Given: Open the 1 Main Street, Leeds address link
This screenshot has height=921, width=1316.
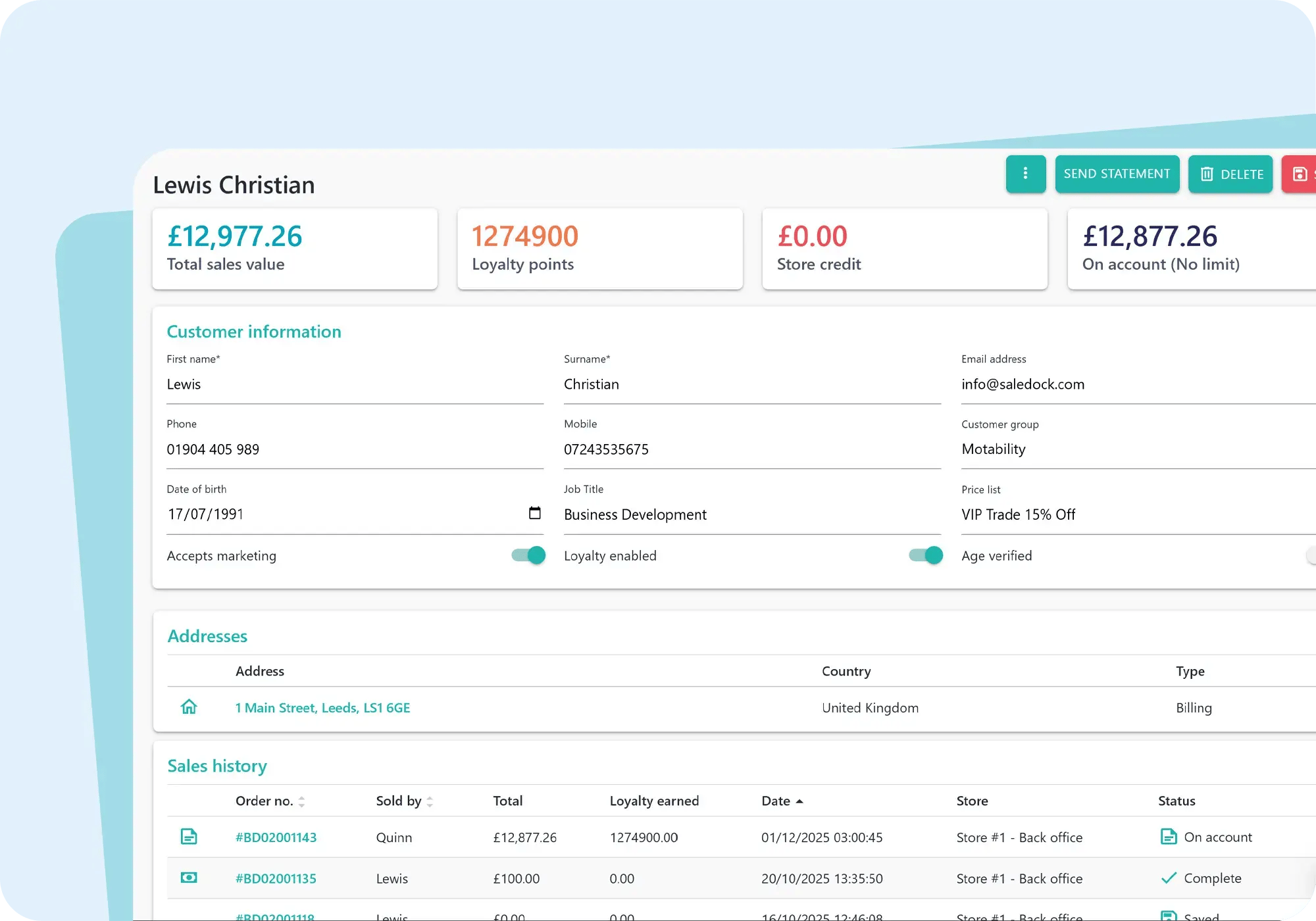Looking at the screenshot, I should (x=322, y=707).
